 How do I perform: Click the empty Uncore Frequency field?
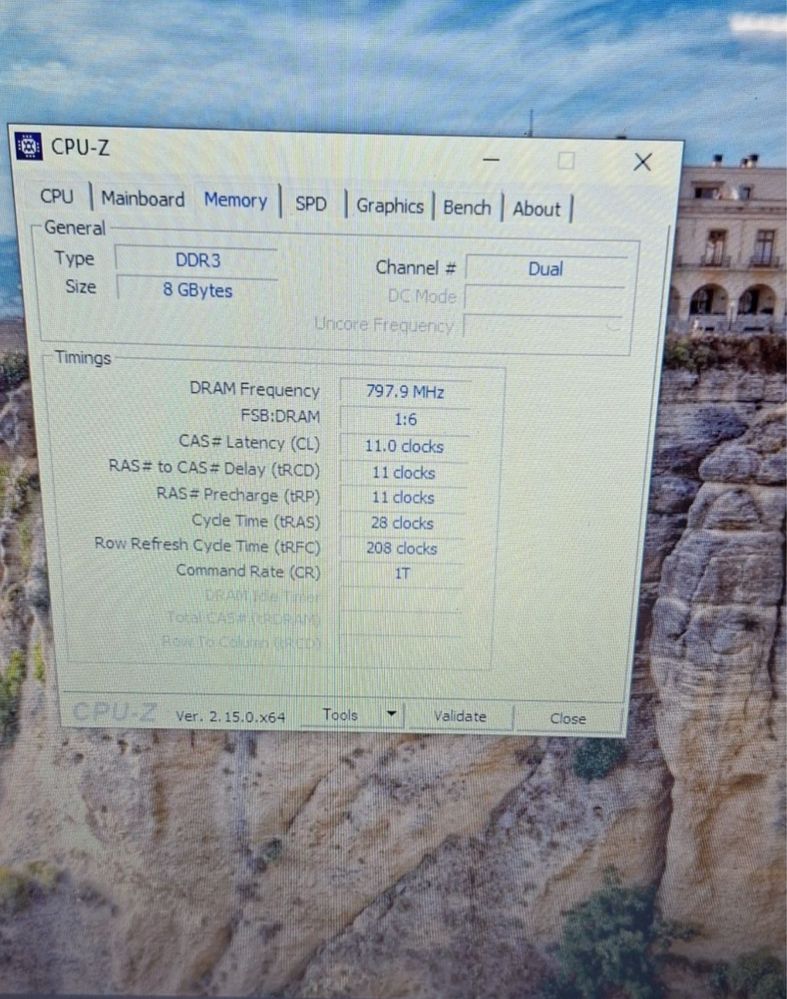point(542,326)
